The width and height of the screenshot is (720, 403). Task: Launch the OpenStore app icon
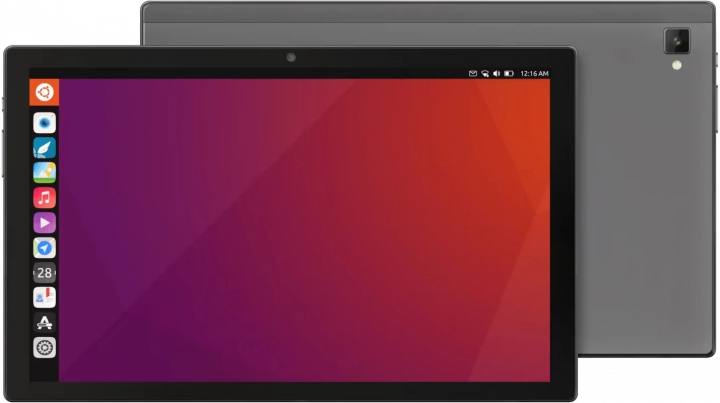(45, 323)
